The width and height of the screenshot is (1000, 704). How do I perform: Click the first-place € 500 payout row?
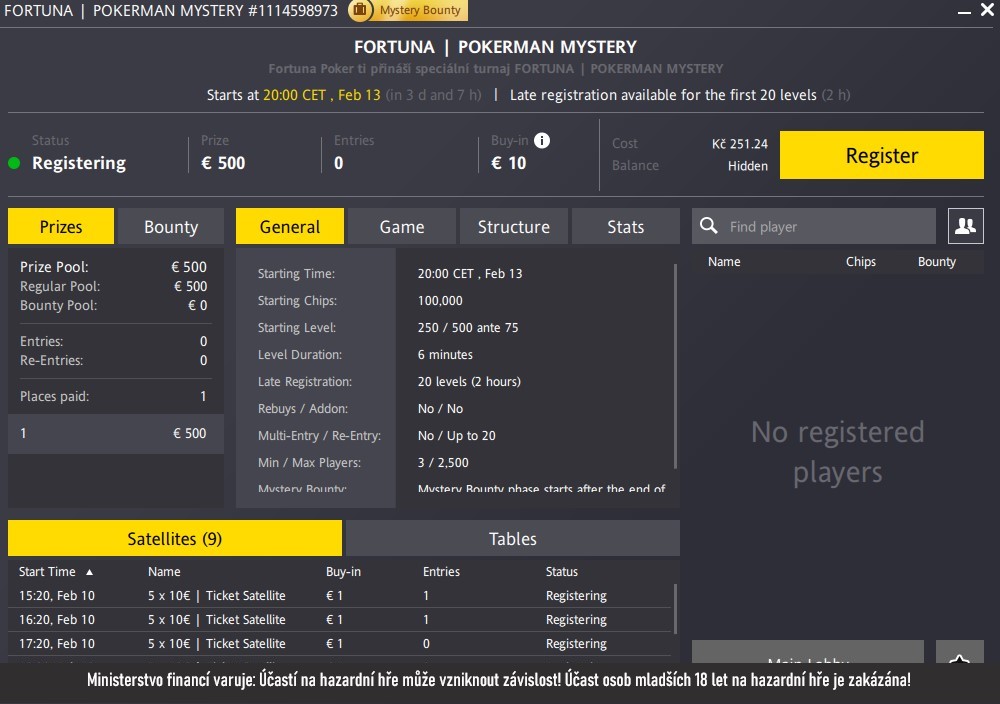115,434
